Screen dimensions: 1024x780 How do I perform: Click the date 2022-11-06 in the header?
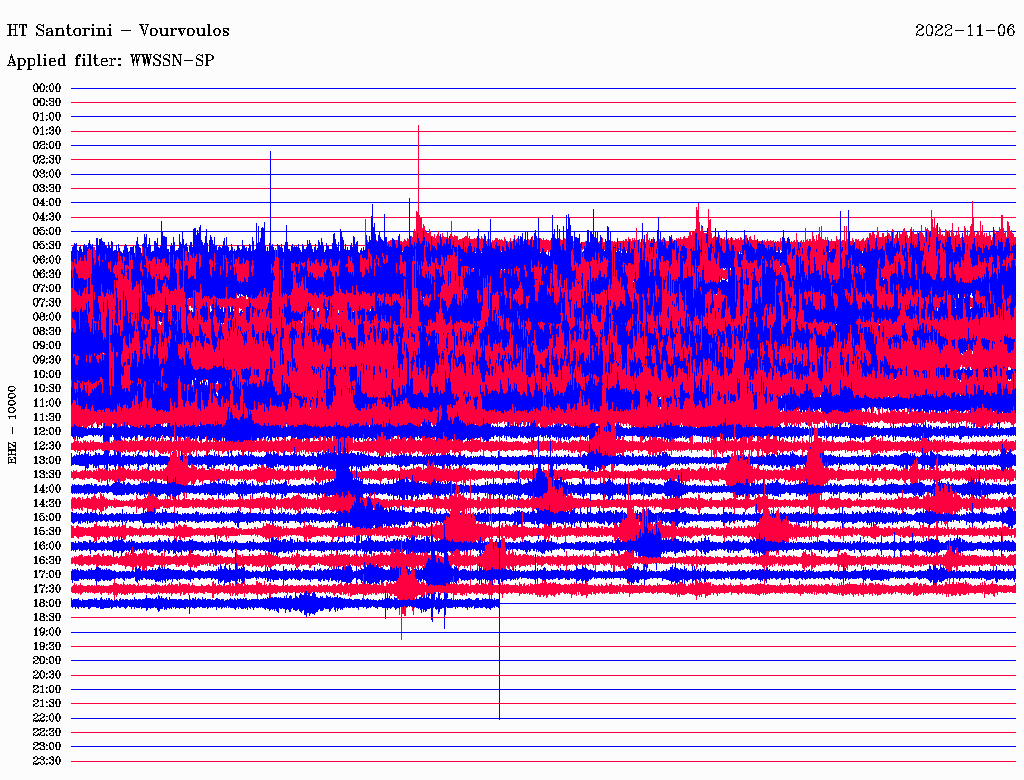pos(965,31)
